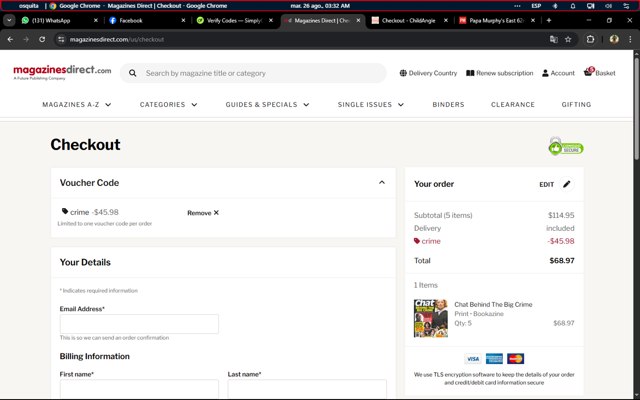Focus the Email Address field
The height and width of the screenshot is (400, 640).
pos(139,324)
